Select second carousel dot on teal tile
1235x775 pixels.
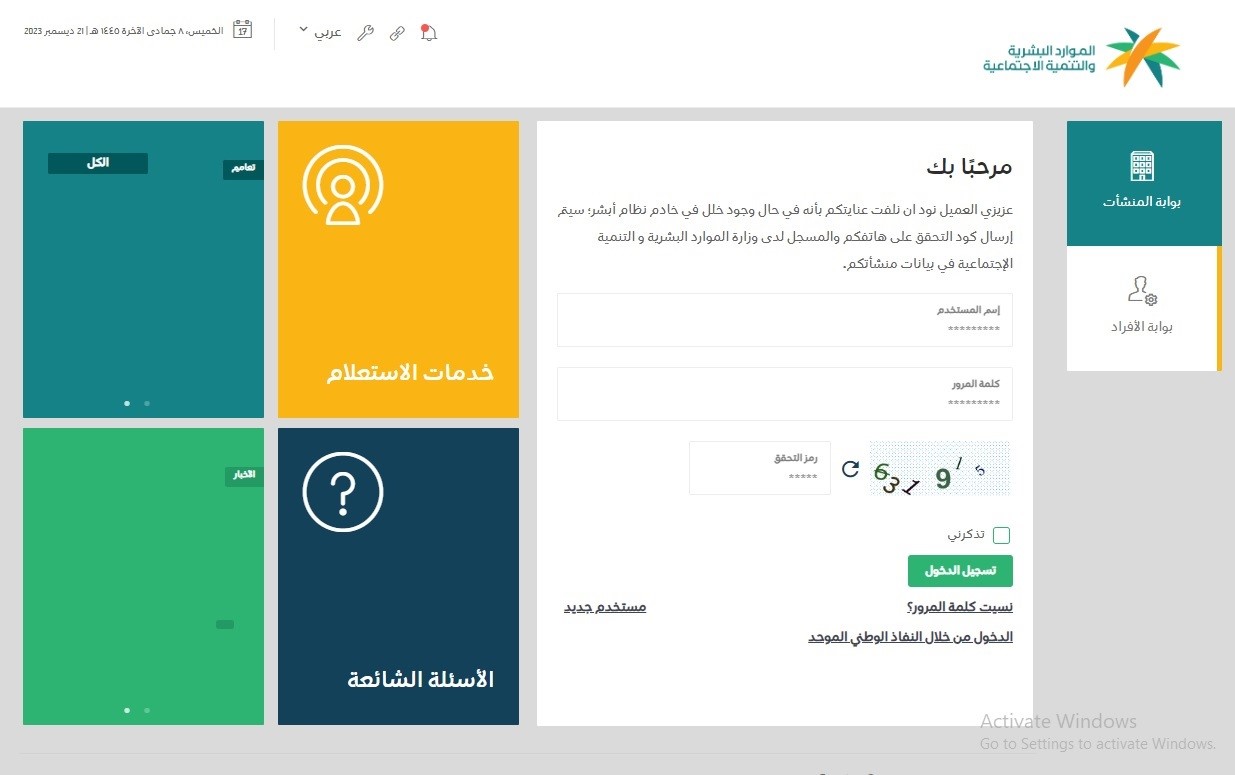click(x=147, y=403)
